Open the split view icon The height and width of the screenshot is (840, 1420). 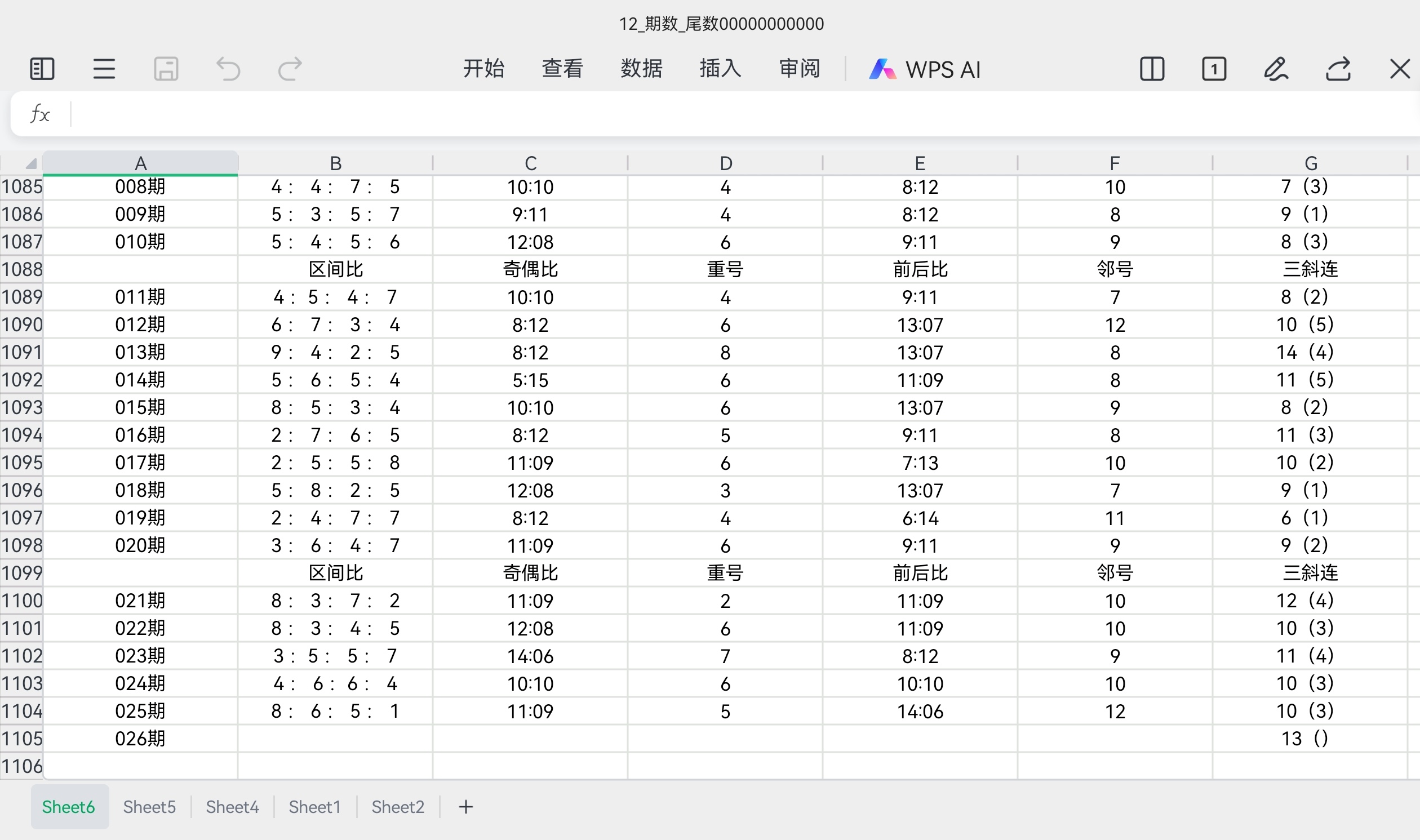[1152, 69]
